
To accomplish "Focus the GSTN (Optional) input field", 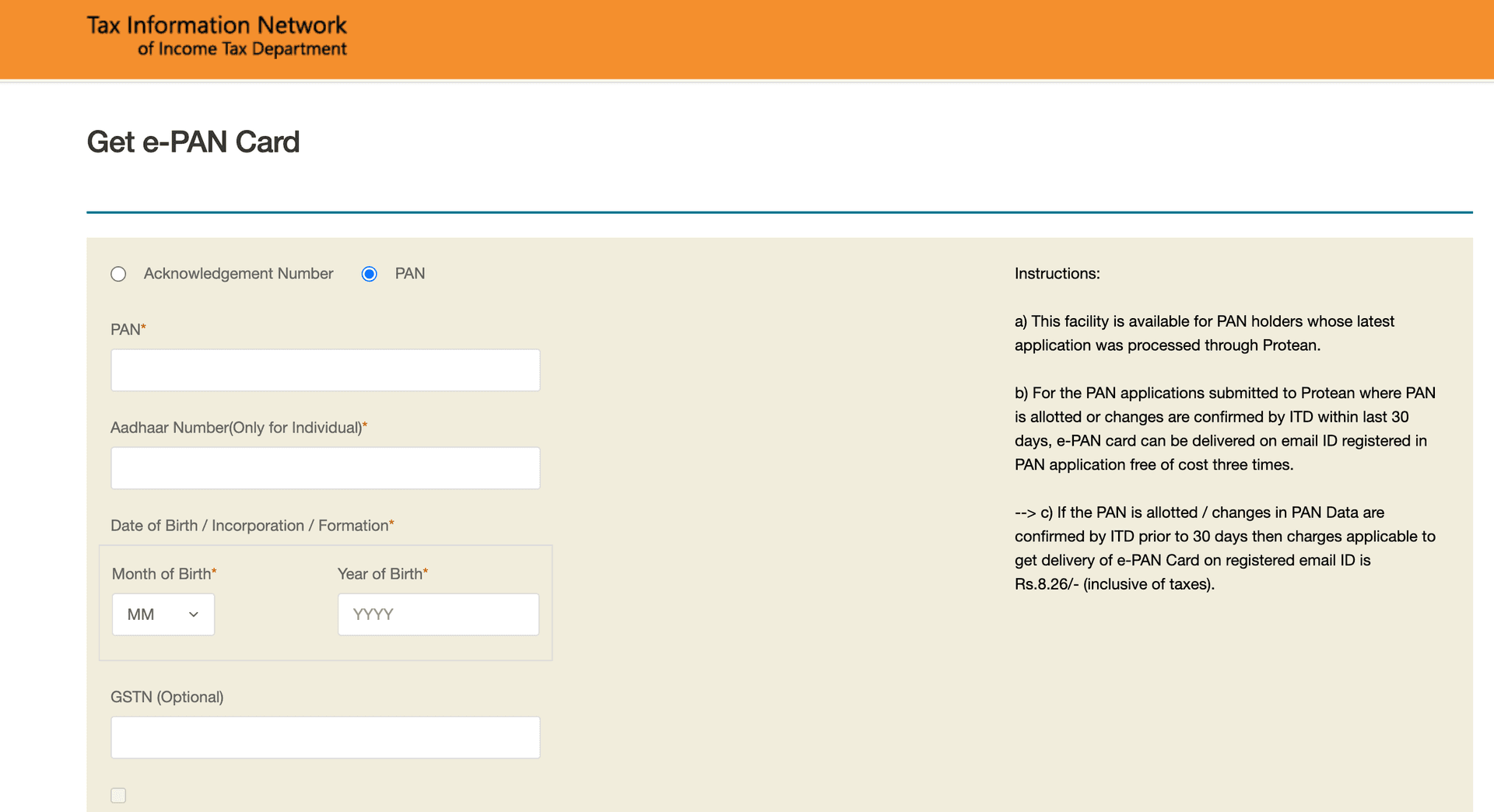I will [x=325, y=737].
